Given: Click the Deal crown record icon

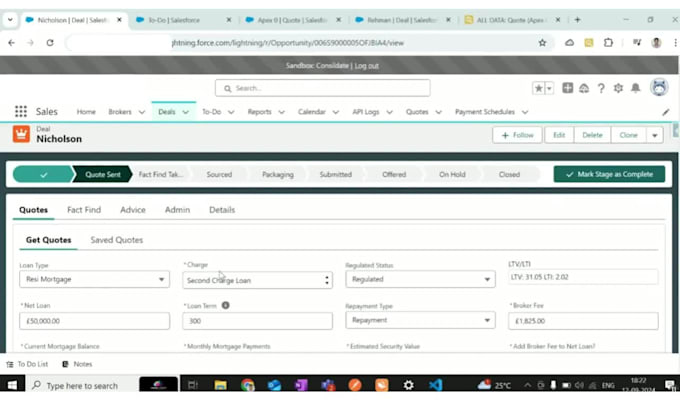Looking at the screenshot, I should [21, 134].
